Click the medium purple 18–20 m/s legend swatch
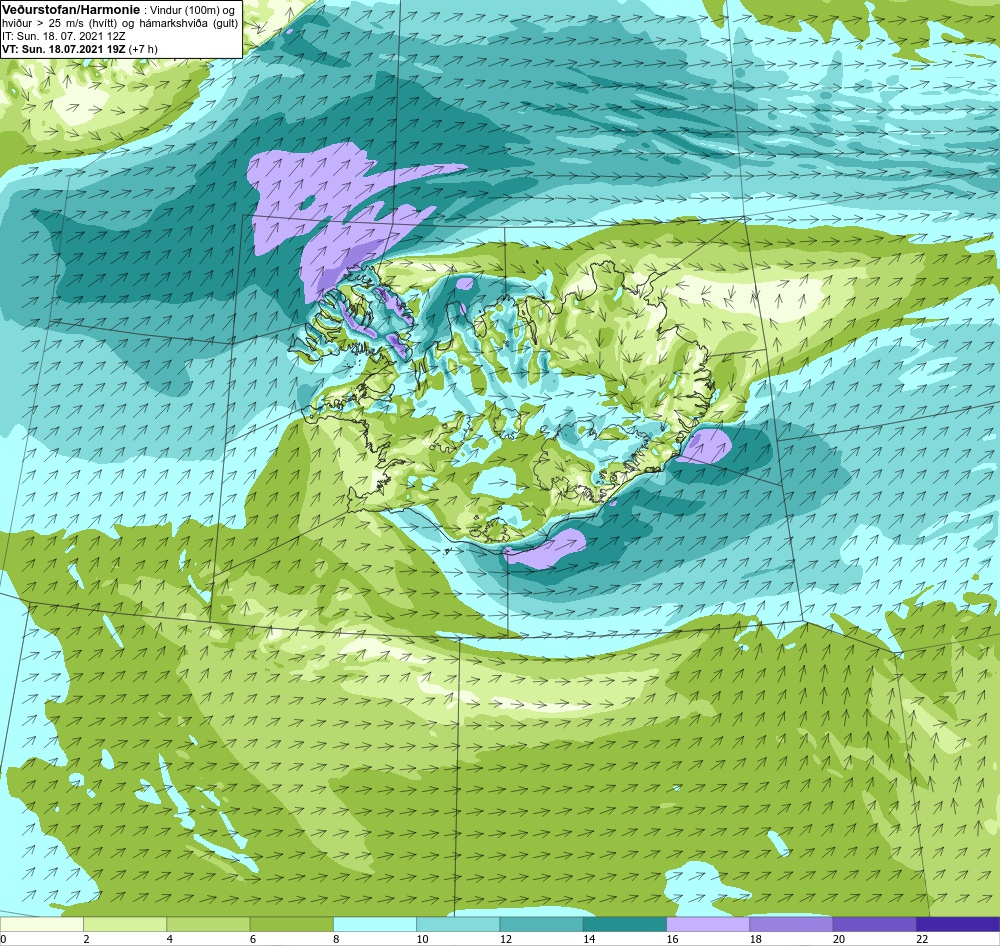 pyautogui.click(x=791, y=924)
